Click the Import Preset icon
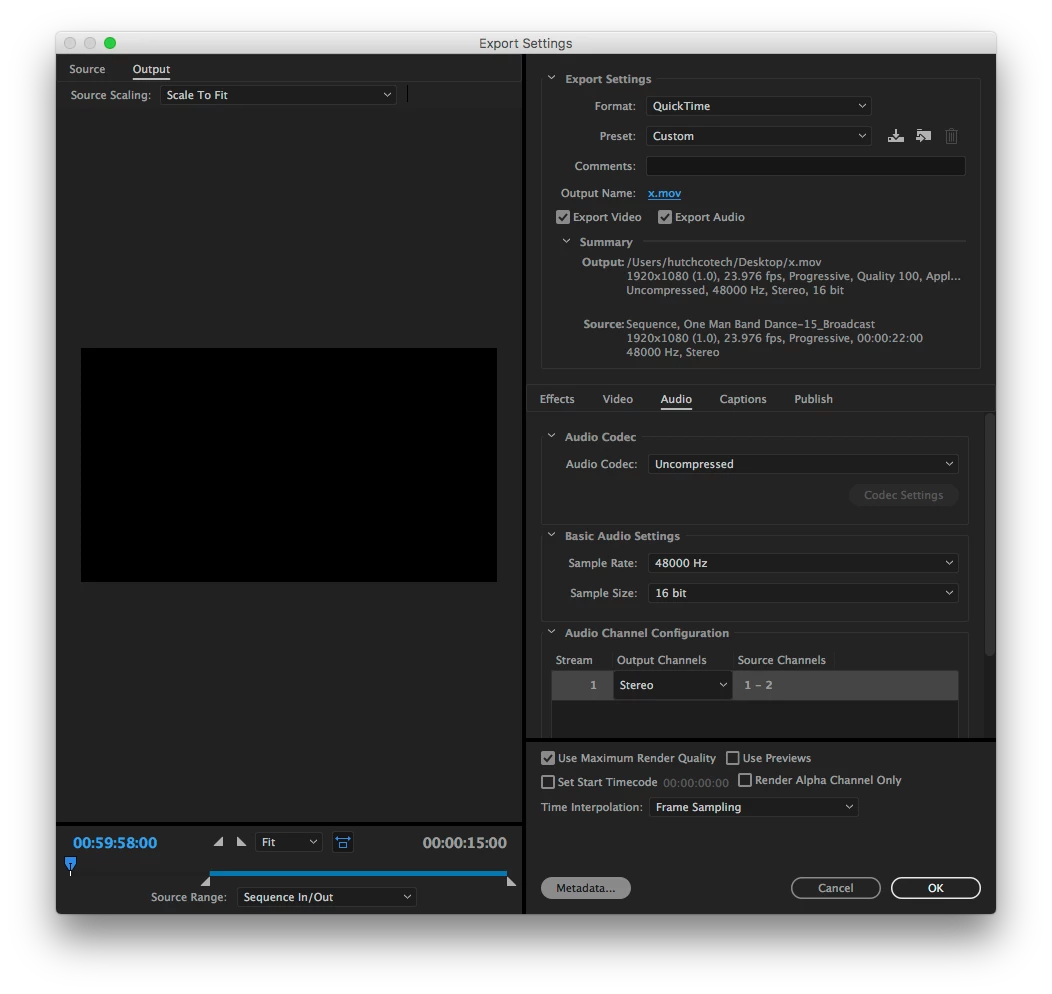Screen dimensions: 1052x994 coord(923,136)
